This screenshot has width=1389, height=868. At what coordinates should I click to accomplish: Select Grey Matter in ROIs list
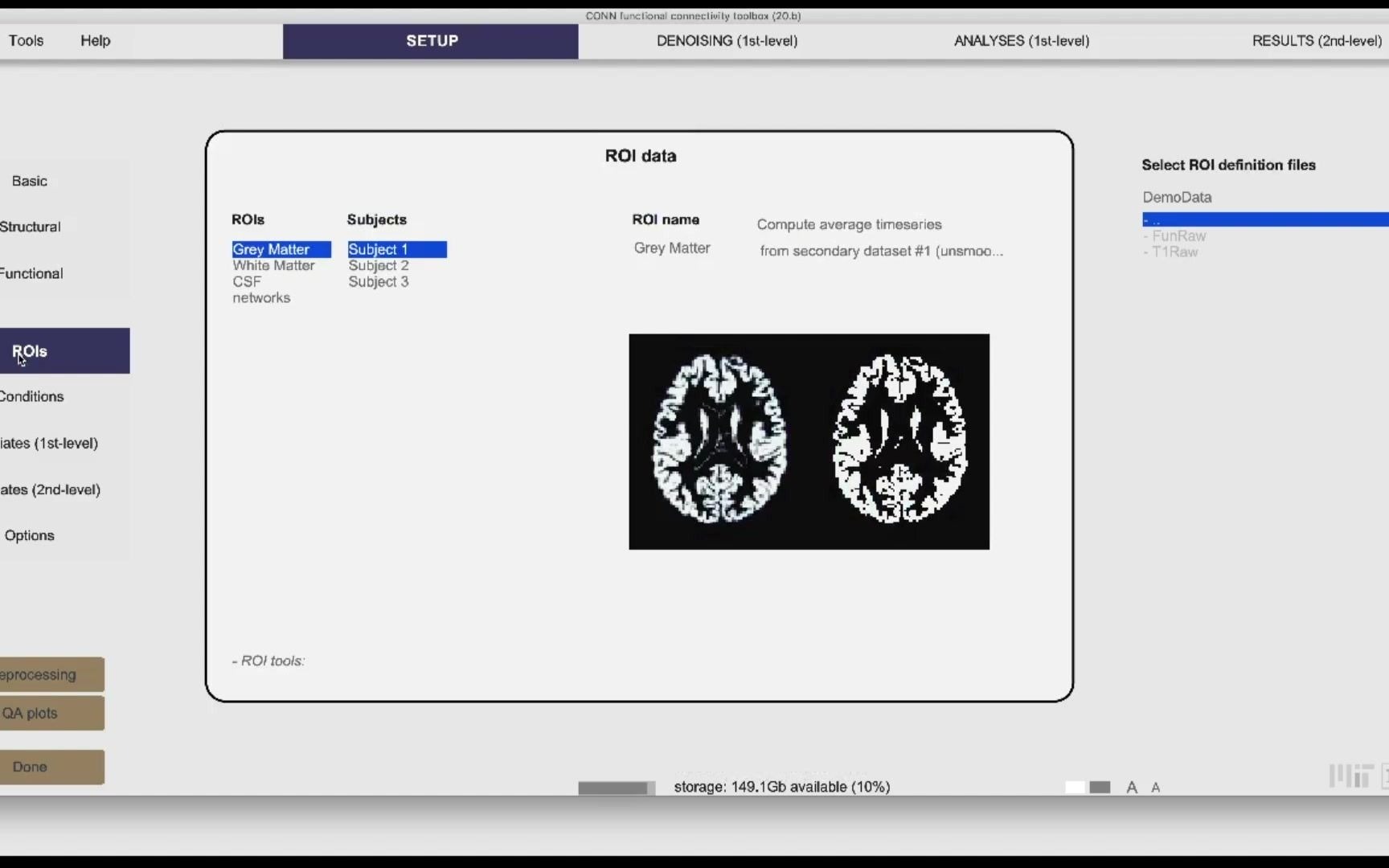(281, 250)
